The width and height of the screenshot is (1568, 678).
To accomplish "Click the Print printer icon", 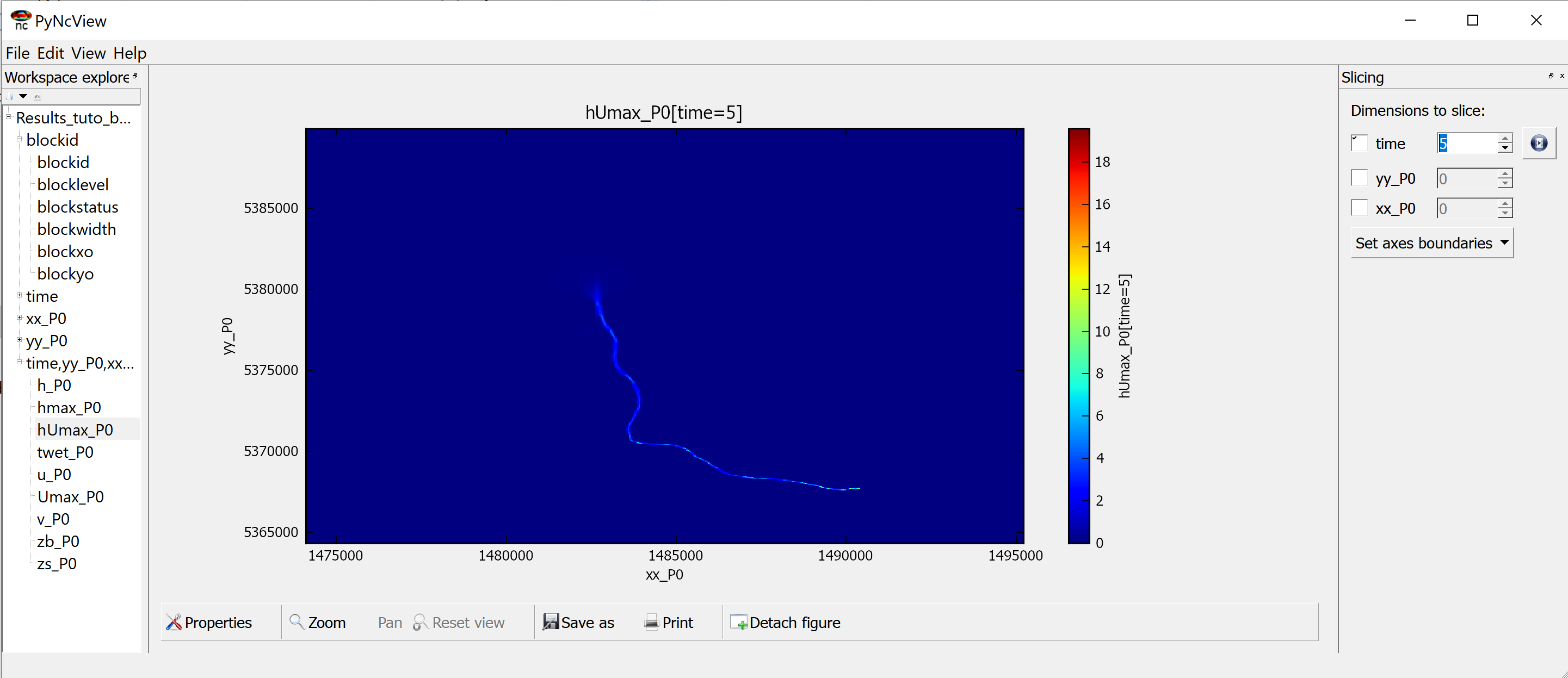I will [651, 622].
